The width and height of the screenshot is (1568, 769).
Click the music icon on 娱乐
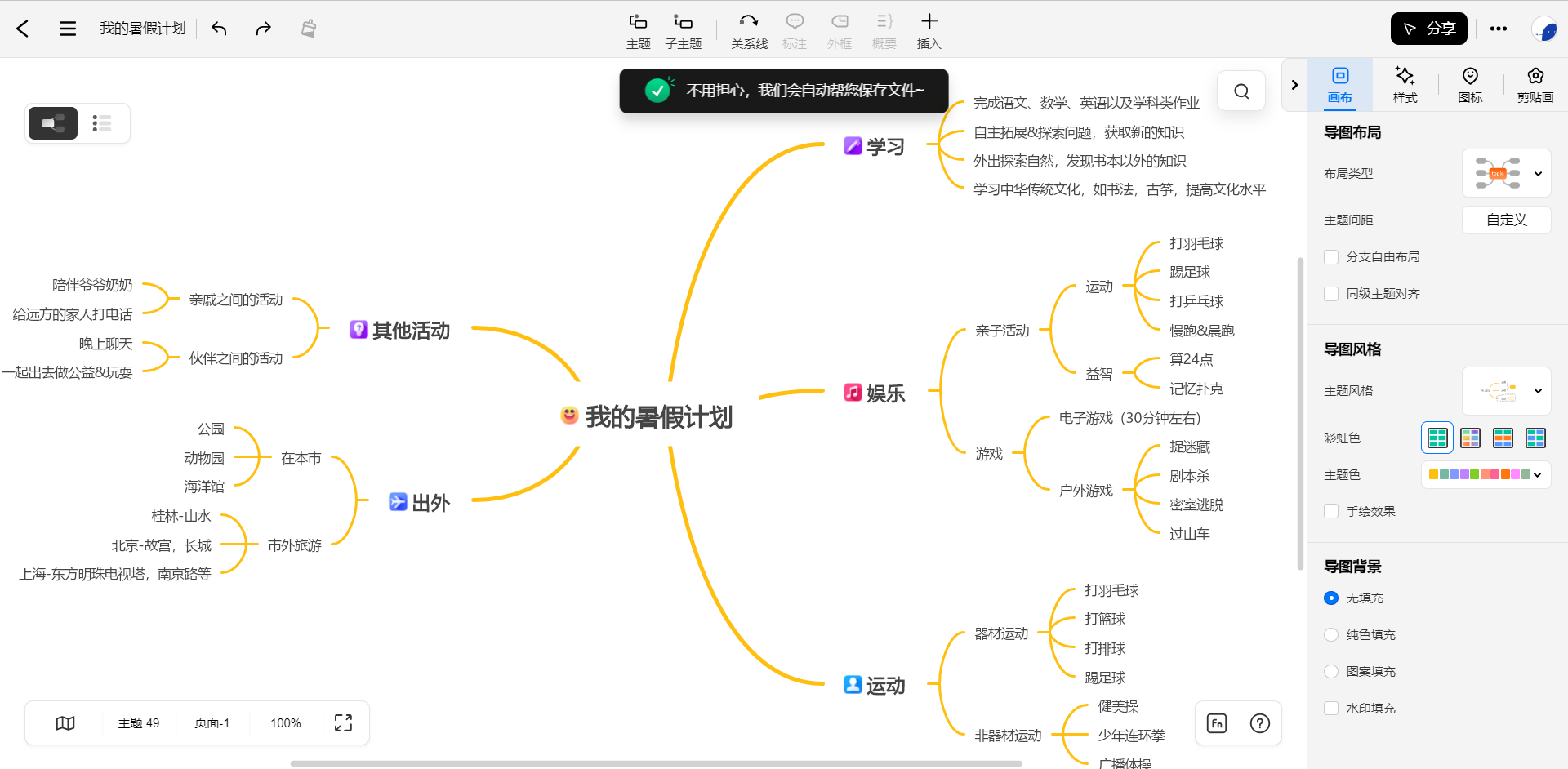pyautogui.click(x=853, y=393)
